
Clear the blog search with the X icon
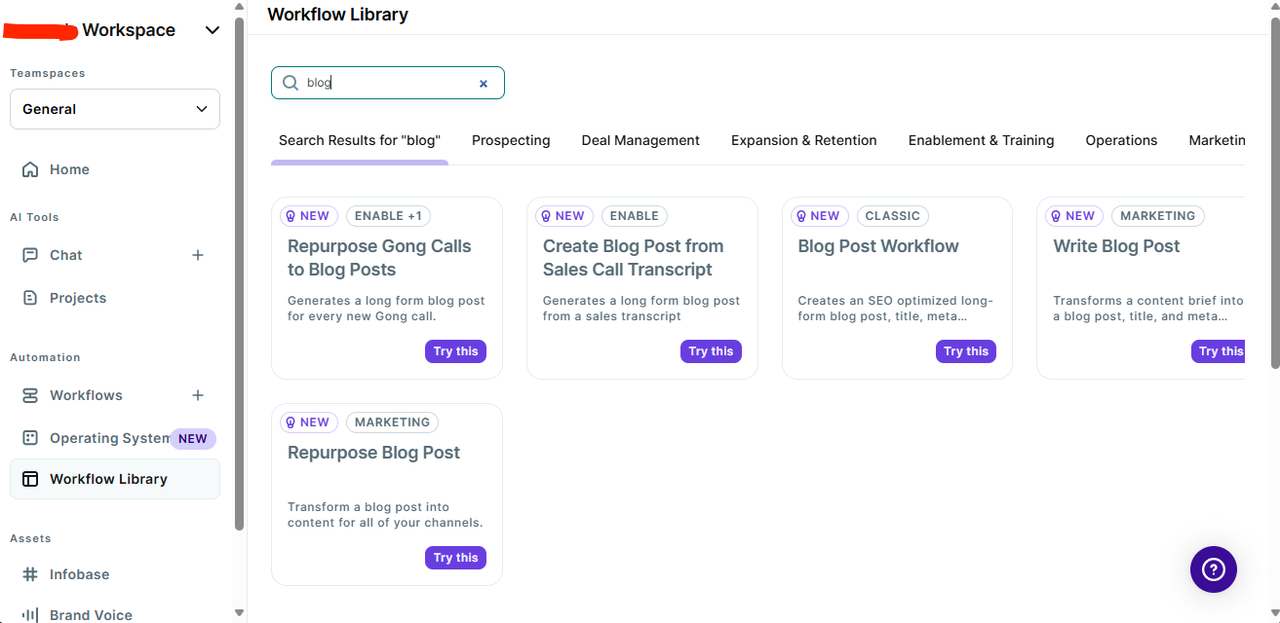click(x=483, y=84)
